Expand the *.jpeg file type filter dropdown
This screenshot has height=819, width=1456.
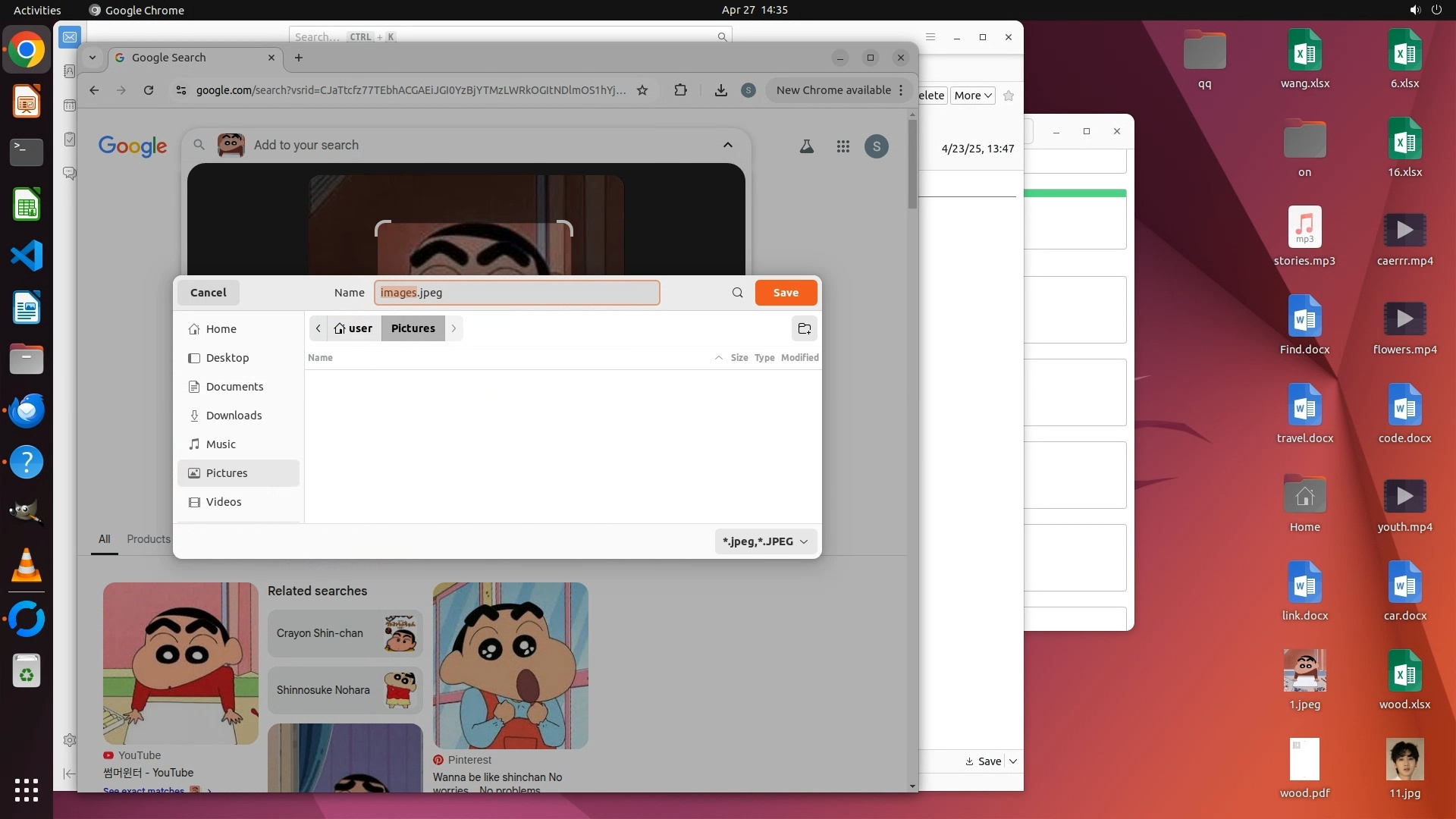(765, 541)
